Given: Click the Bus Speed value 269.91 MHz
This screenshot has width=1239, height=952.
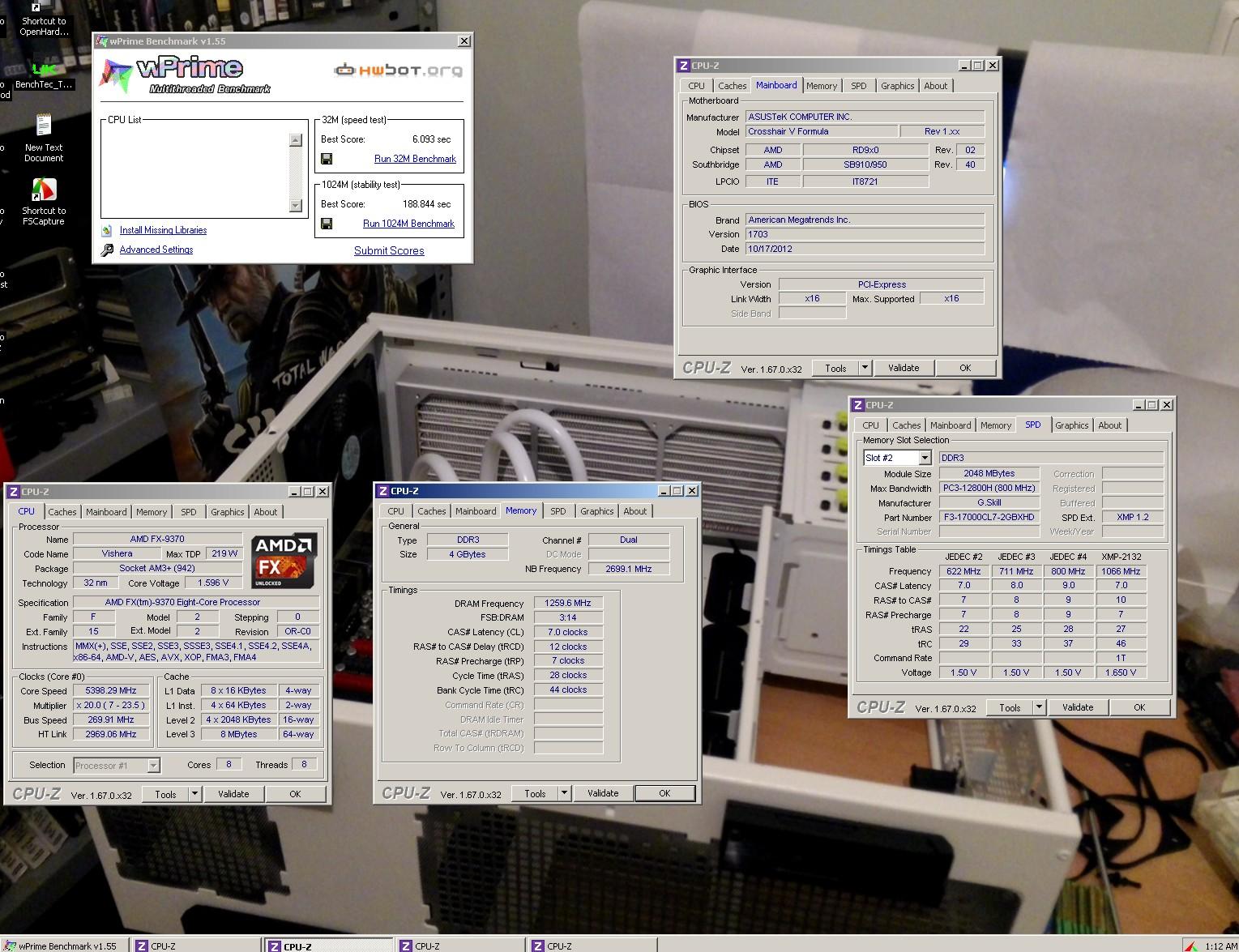Looking at the screenshot, I should coord(111,719).
